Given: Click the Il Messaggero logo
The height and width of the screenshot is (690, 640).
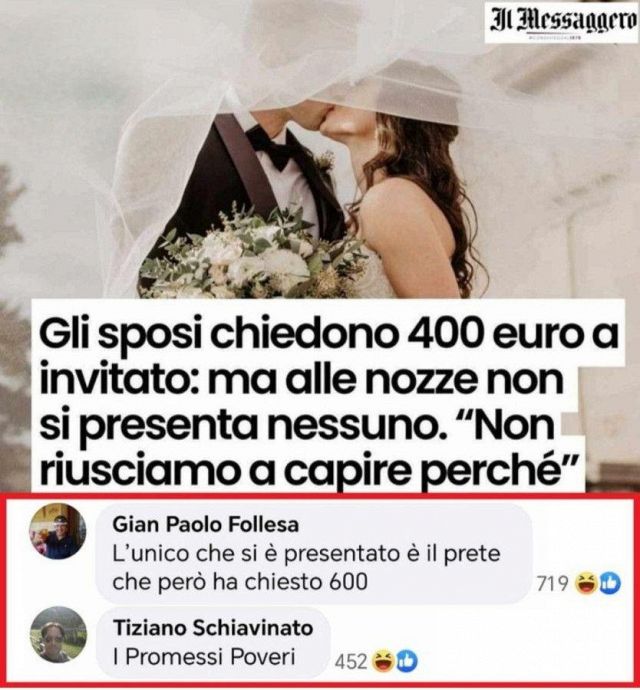Looking at the screenshot, I should (x=562, y=22).
